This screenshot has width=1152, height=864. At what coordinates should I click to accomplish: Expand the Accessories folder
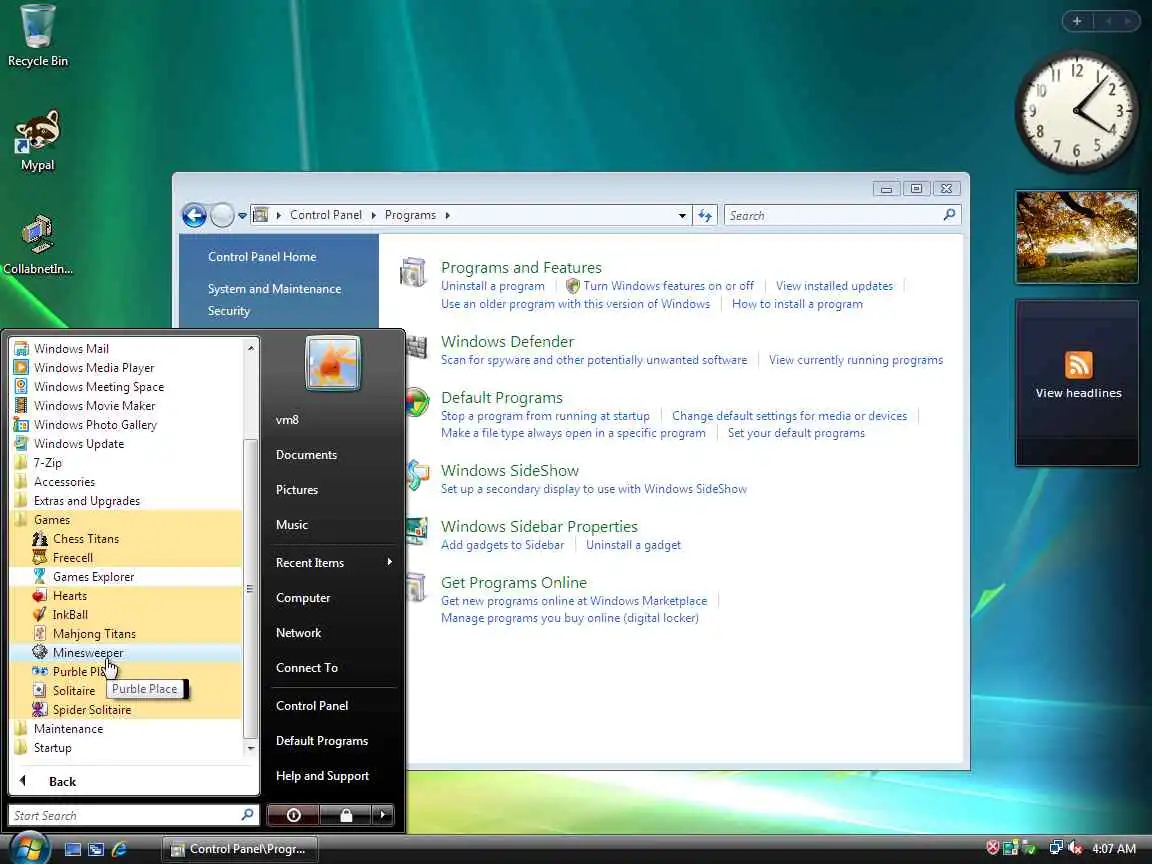click(x=64, y=482)
